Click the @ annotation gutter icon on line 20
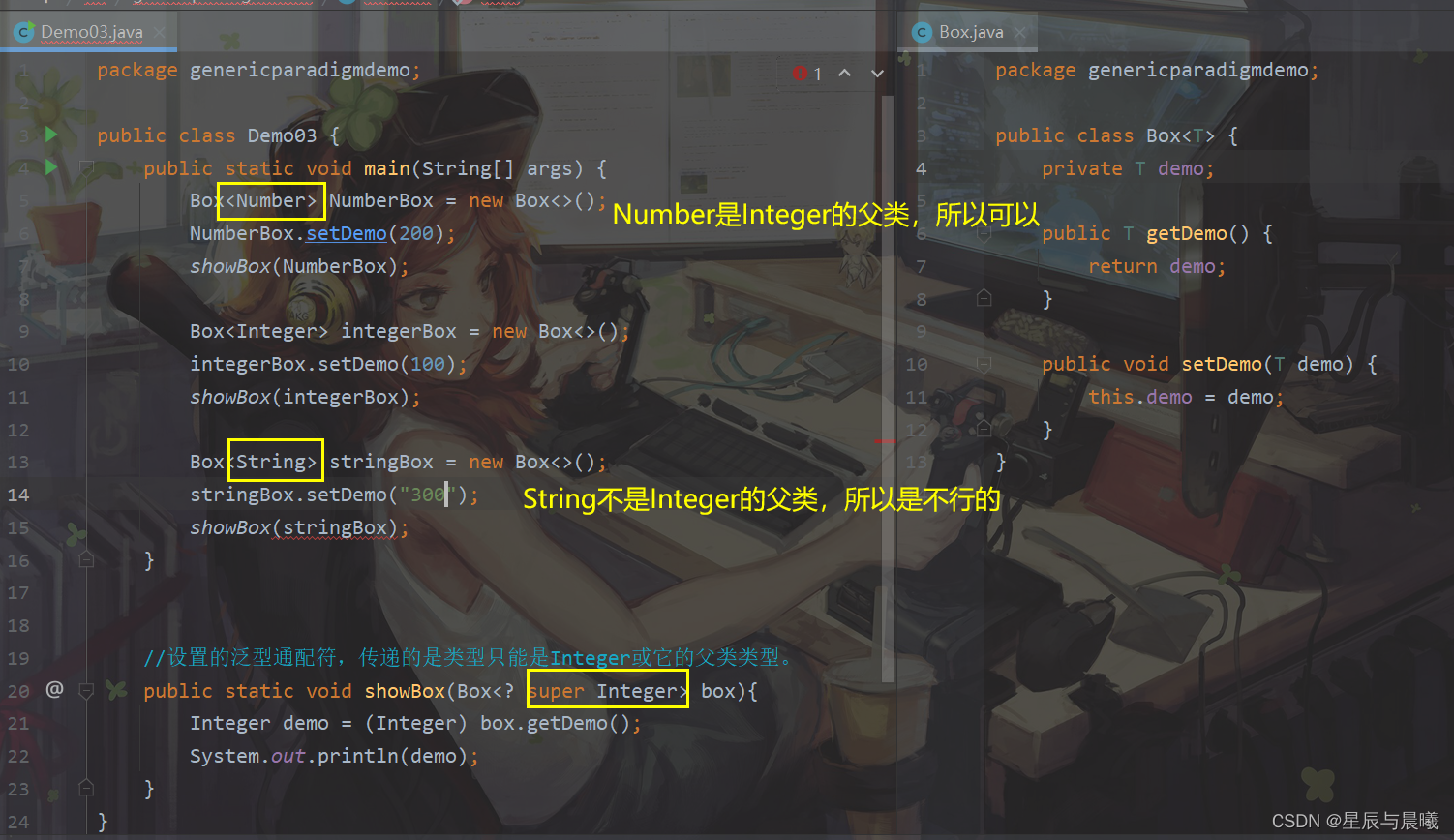Image resolution: width=1454 pixels, height=840 pixels. point(54,690)
